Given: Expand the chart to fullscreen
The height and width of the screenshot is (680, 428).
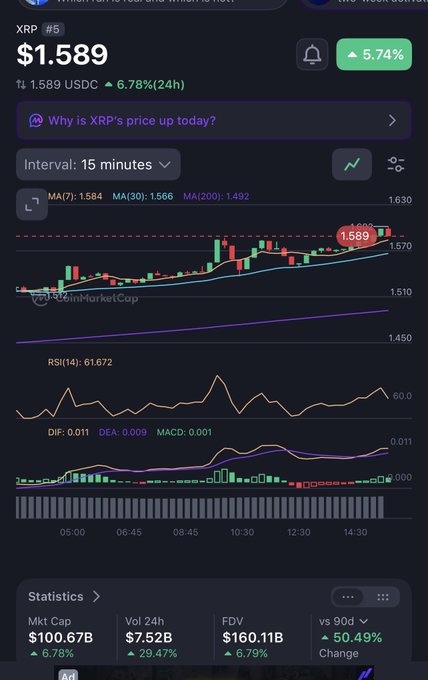Looking at the screenshot, I should coord(32,204).
